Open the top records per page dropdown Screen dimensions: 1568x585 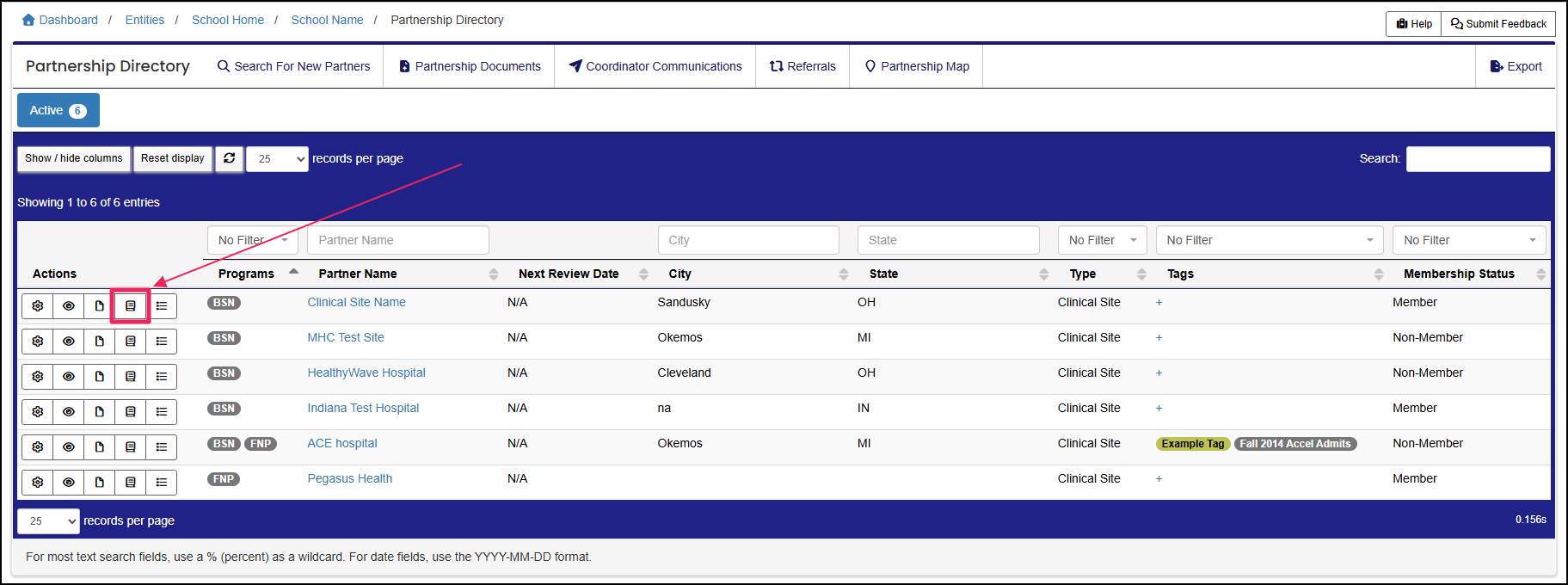277,159
